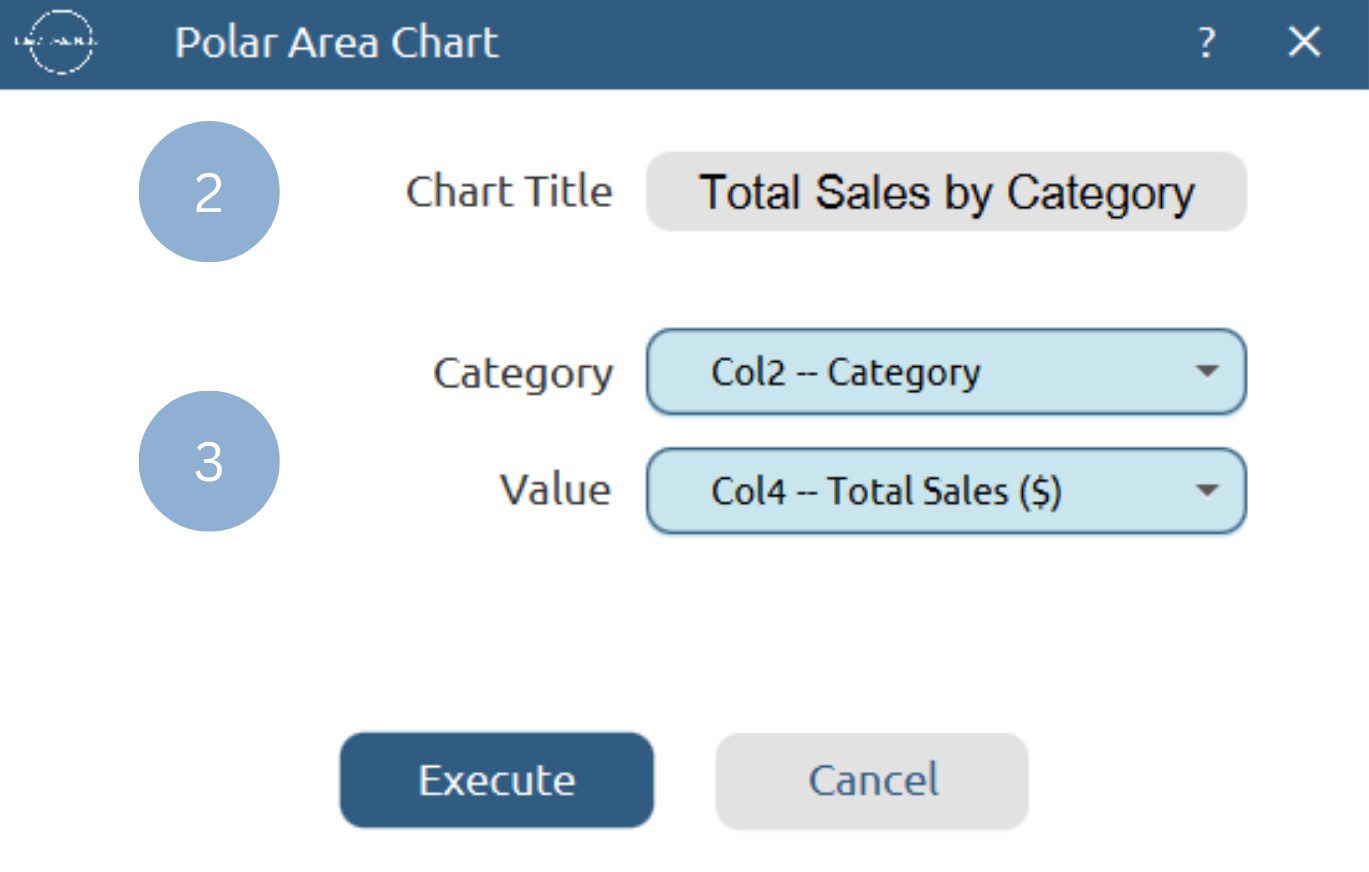Click the Value field label

555,490
